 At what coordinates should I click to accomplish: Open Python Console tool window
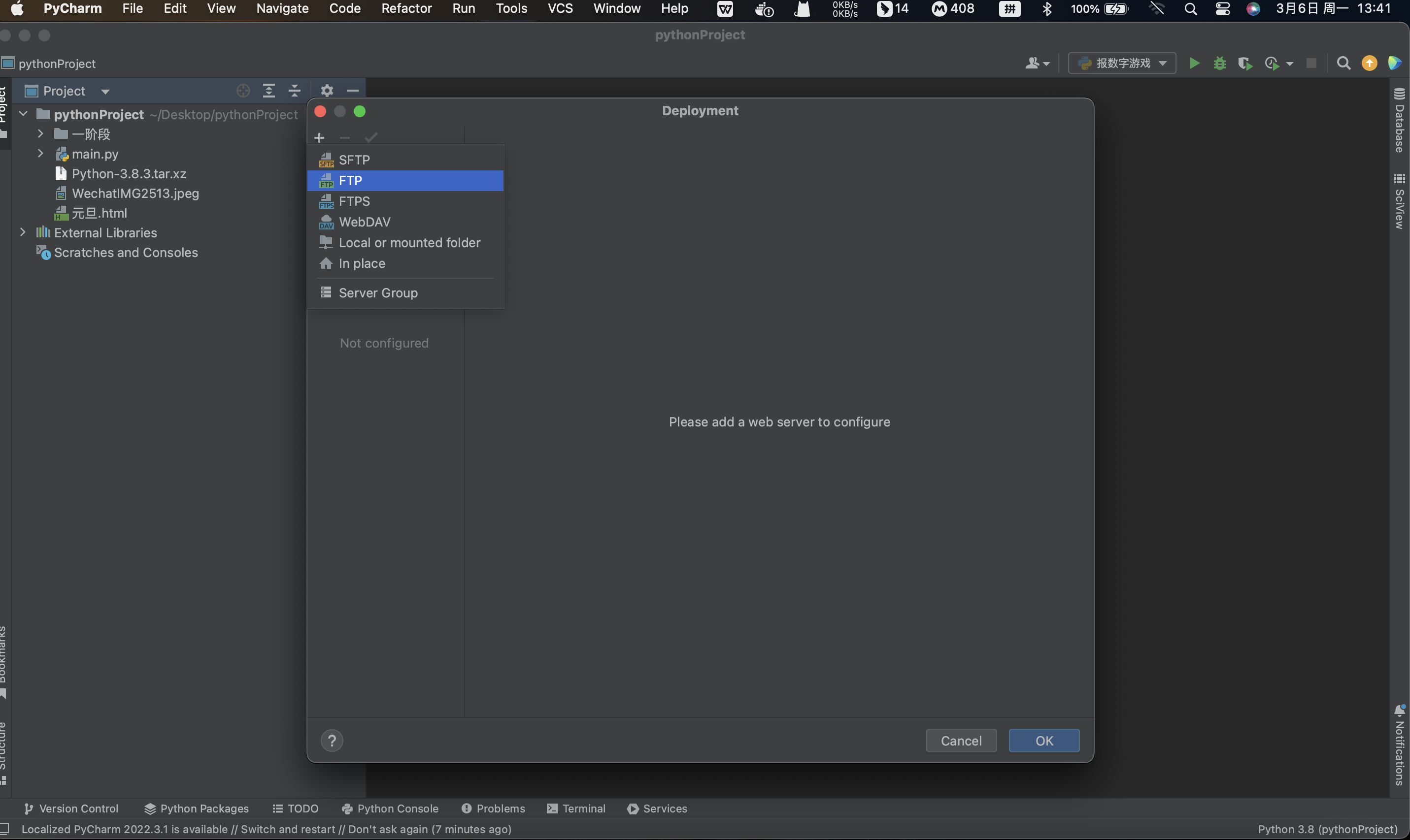pyautogui.click(x=390, y=808)
